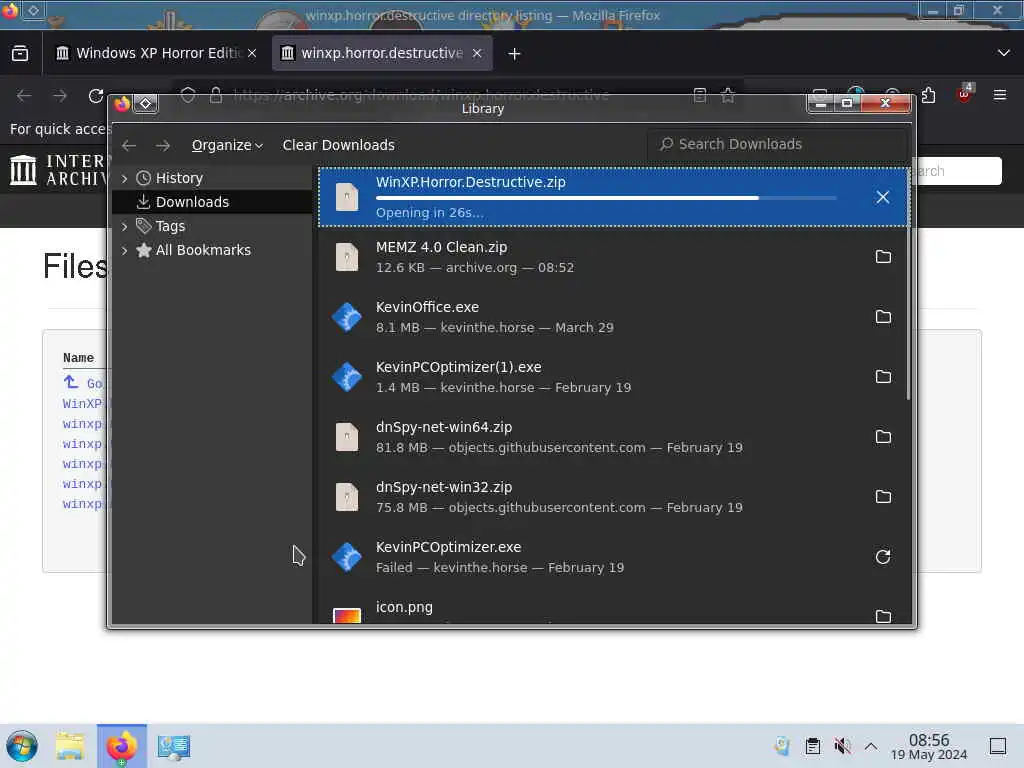The image size is (1024, 768).
Task: Bookmark this page with star icon
Action: pos(728,95)
